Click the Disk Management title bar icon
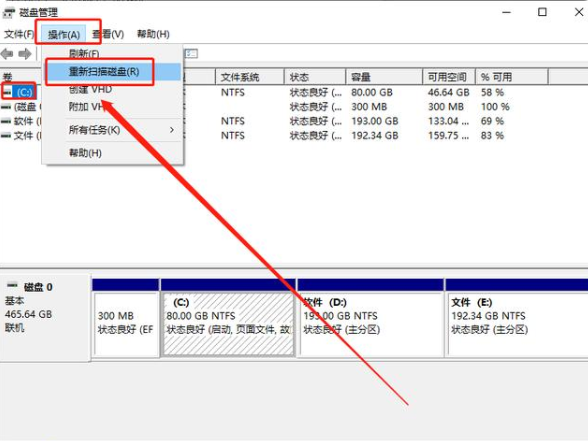Screen dimensions: 588x441 click(x=9, y=13)
